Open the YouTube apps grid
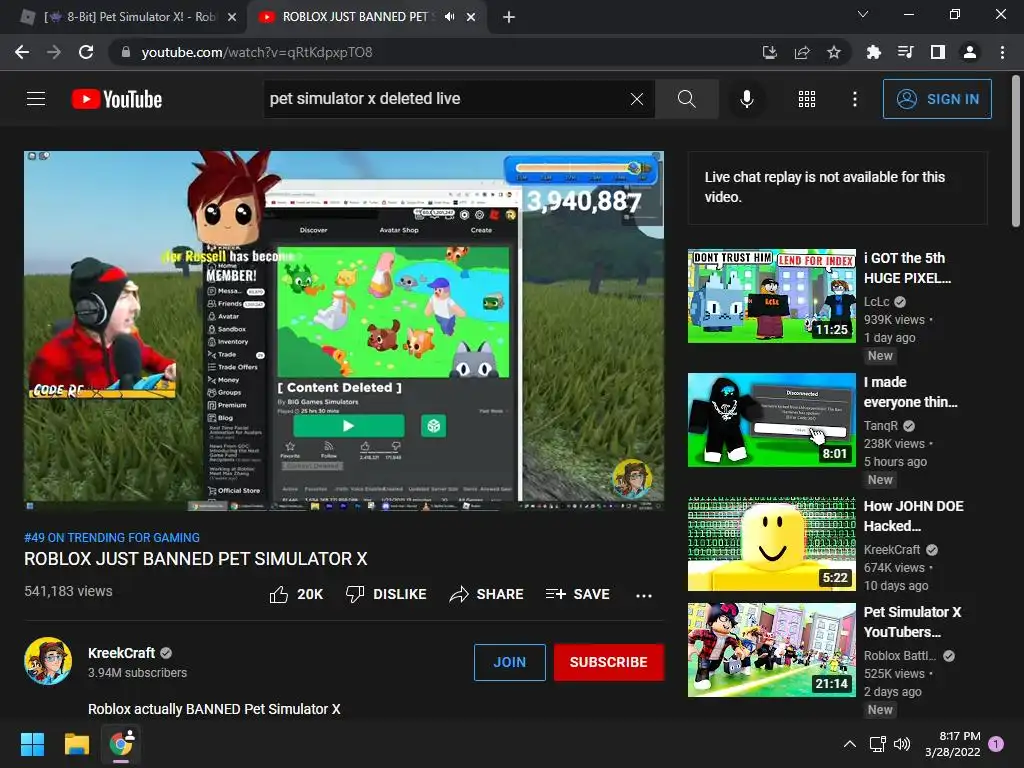This screenshot has height=768, width=1024. tap(807, 99)
